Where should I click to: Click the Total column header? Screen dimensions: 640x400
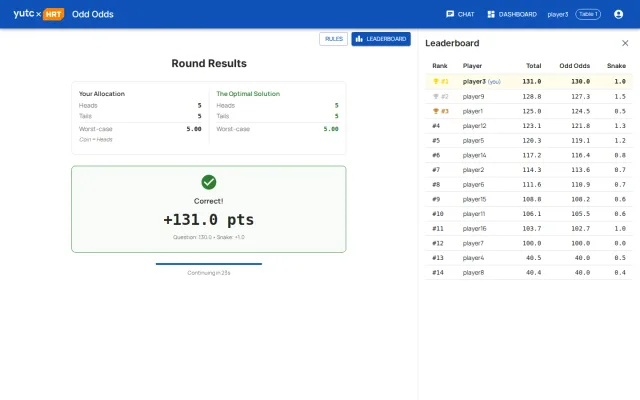[533, 66]
